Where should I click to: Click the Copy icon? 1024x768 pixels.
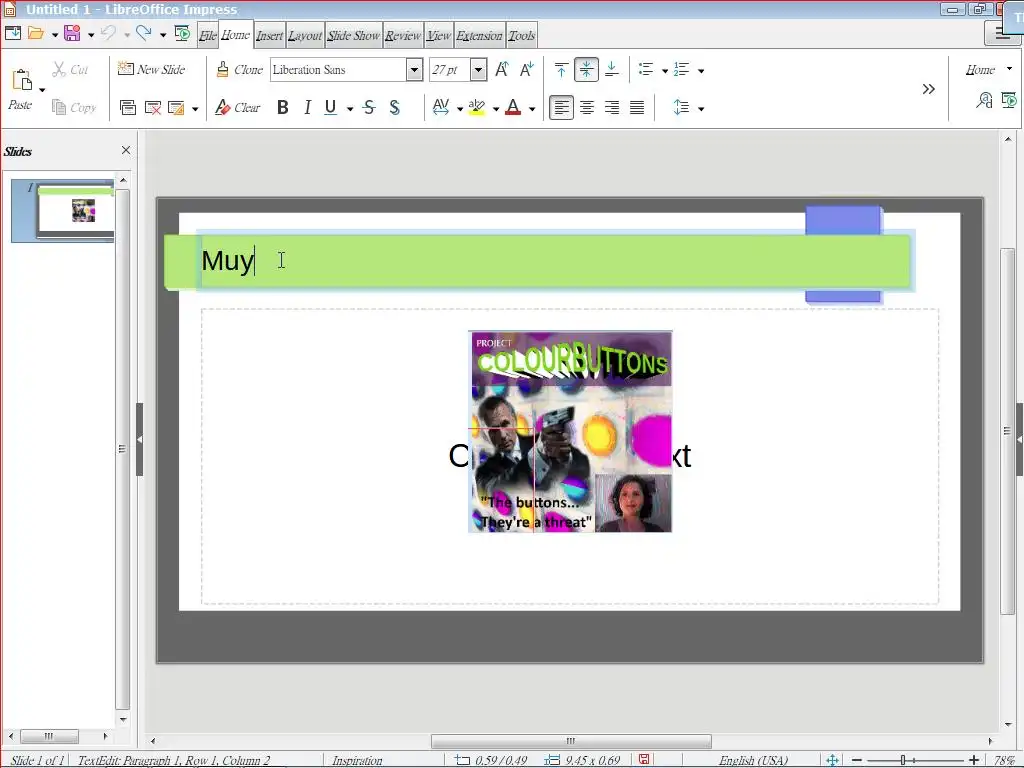pos(59,107)
